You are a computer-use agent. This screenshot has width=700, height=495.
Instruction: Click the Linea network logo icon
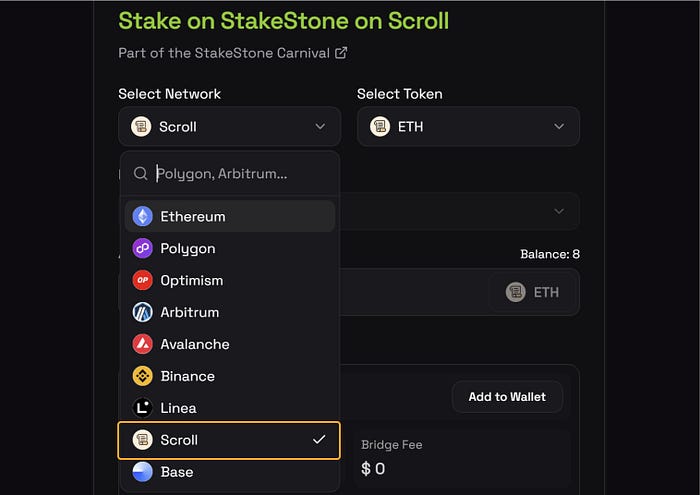click(x=142, y=408)
